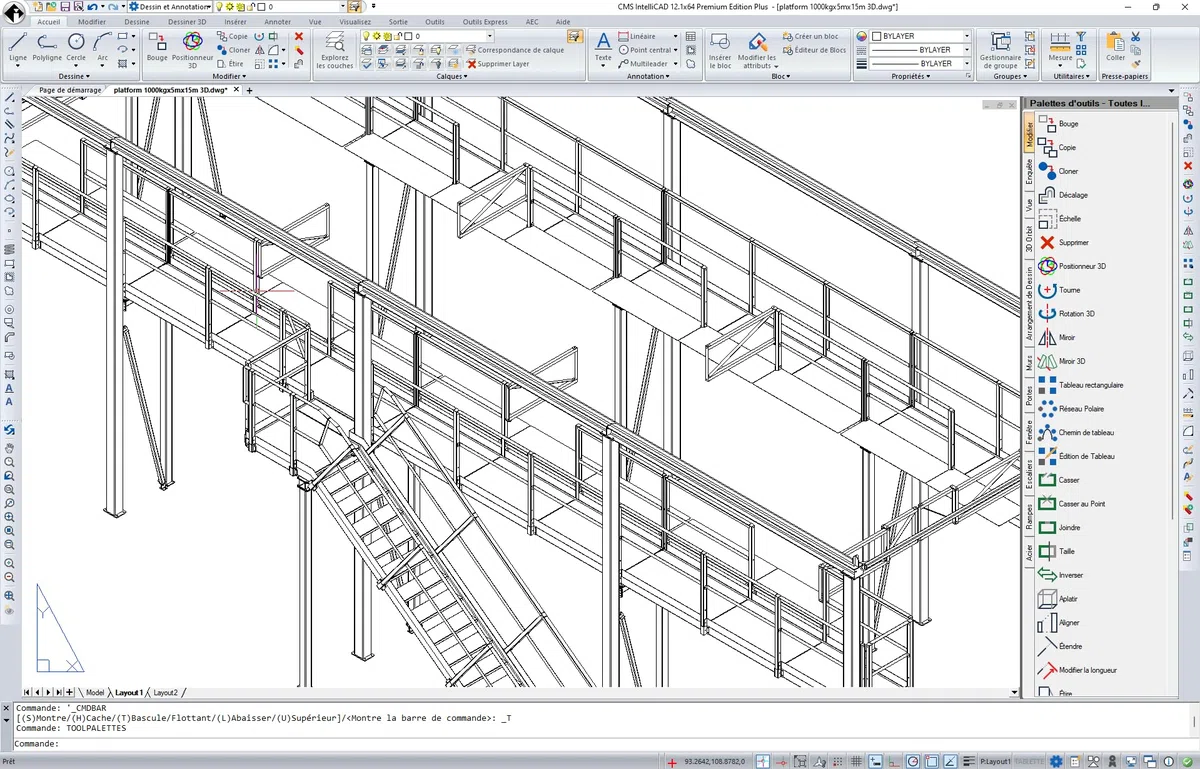Click the Copie button in Modifier panel
The image size is (1200, 769).
click(233, 36)
